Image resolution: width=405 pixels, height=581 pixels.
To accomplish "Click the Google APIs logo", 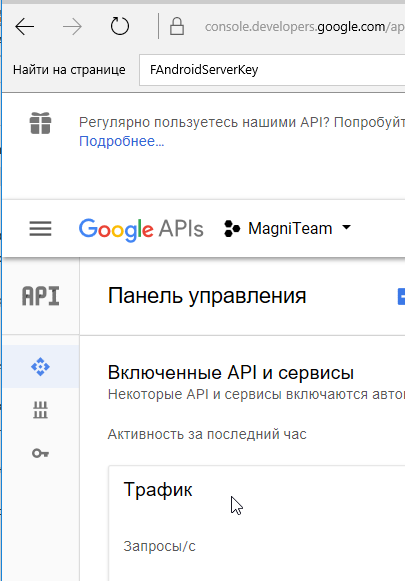I will coord(141,229).
